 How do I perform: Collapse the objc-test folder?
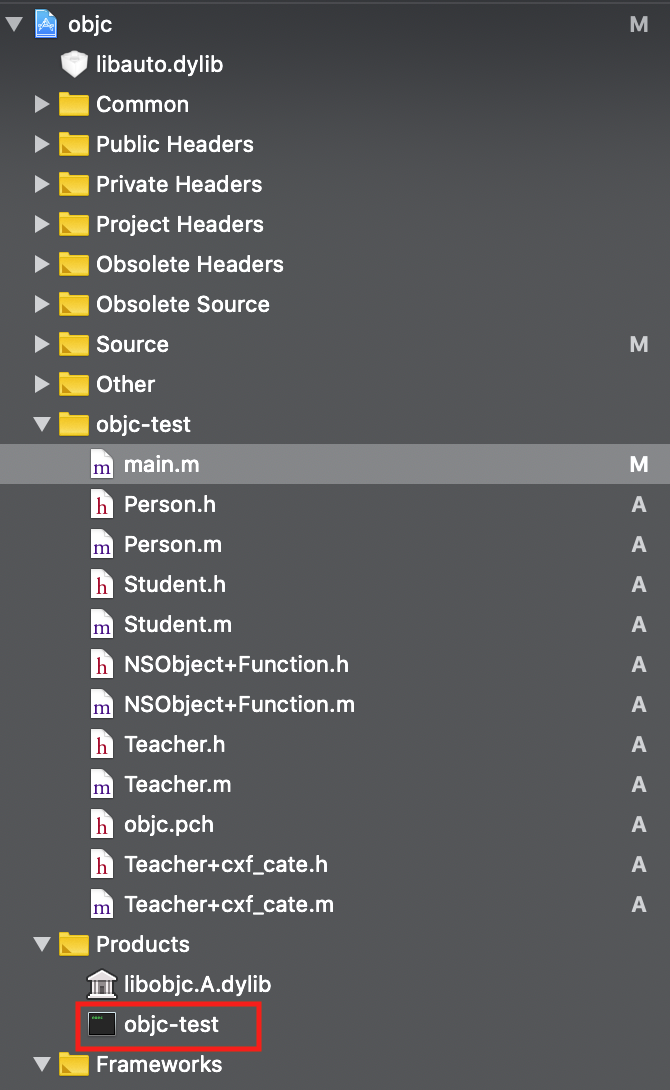click(x=41, y=424)
